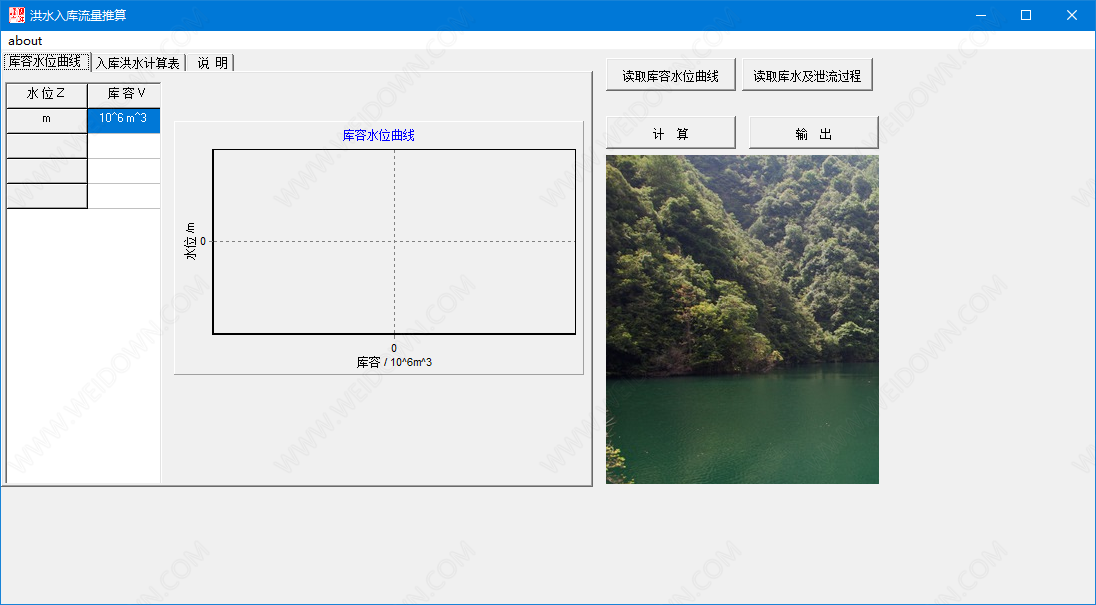The width and height of the screenshot is (1096, 605).
Task: Switch to the 库容水位曲线 tab
Action: tap(45, 62)
